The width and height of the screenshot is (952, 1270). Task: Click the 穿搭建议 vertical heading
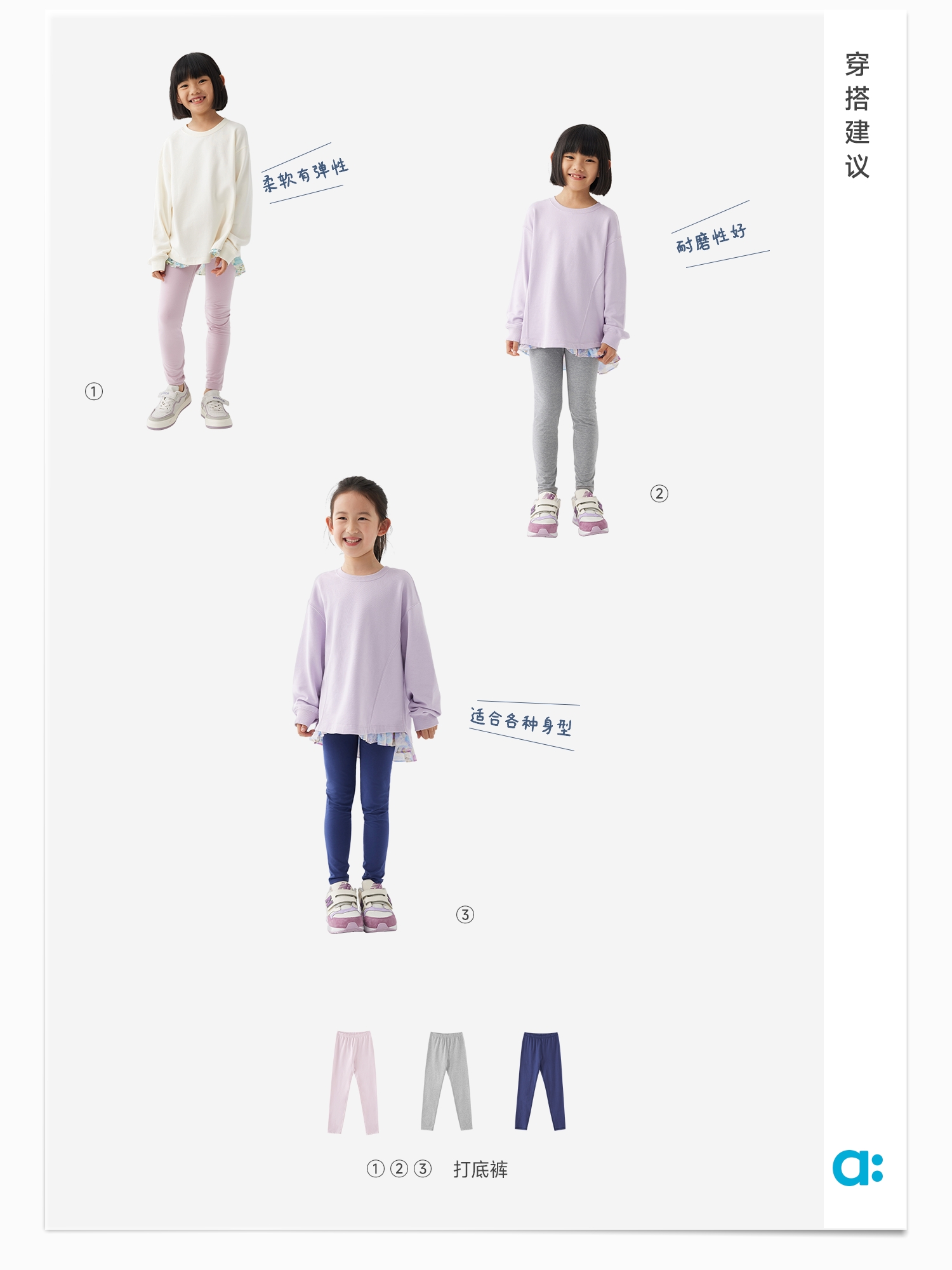click(857, 116)
